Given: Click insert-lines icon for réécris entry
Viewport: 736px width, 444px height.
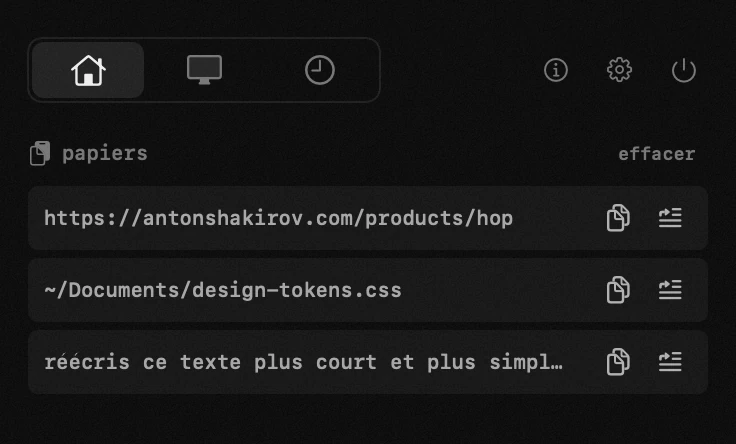Looking at the screenshot, I should pos(670,362).
